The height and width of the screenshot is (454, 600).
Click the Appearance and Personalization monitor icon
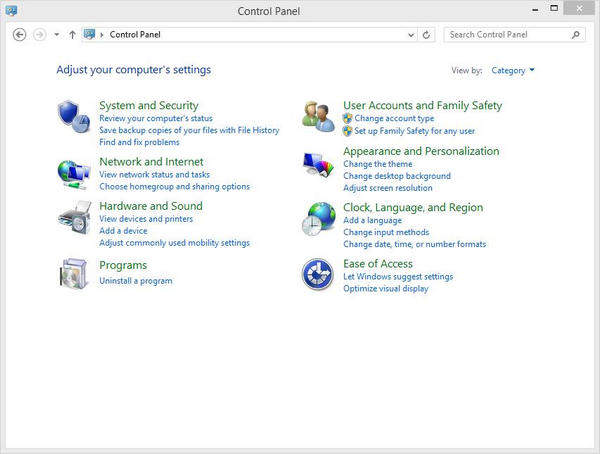point(318,165)
